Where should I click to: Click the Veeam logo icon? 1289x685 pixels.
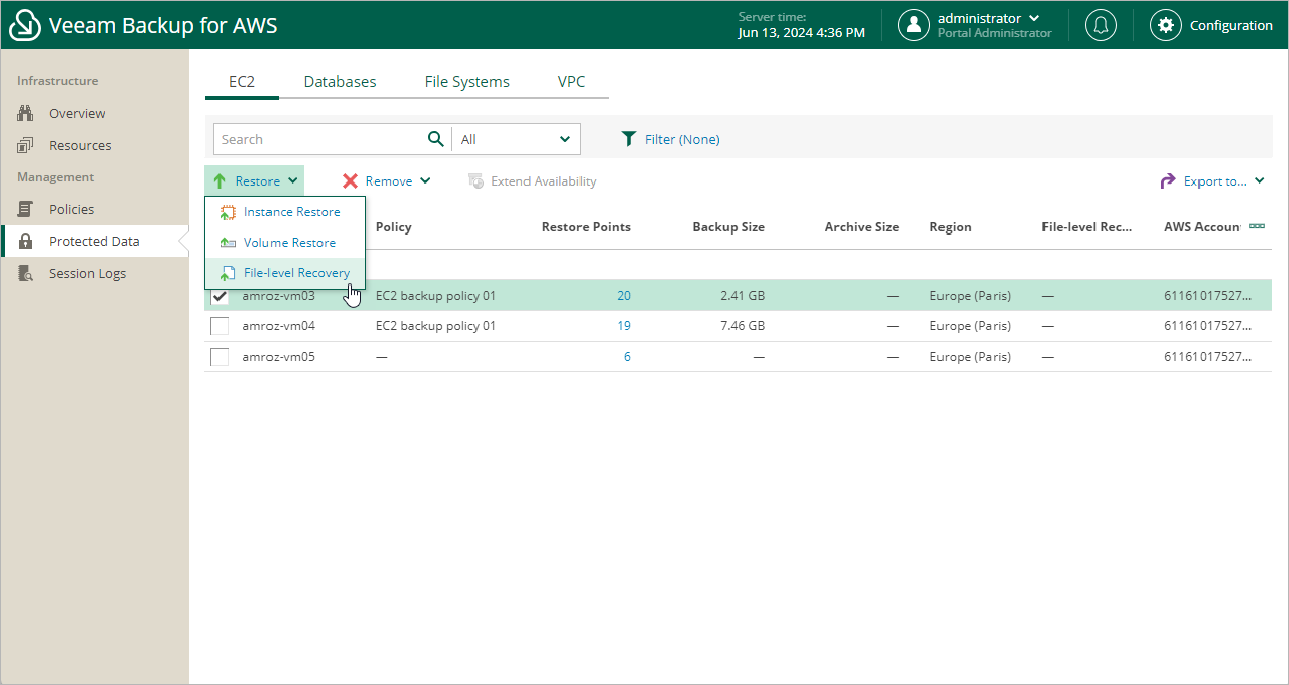point(24,26)
